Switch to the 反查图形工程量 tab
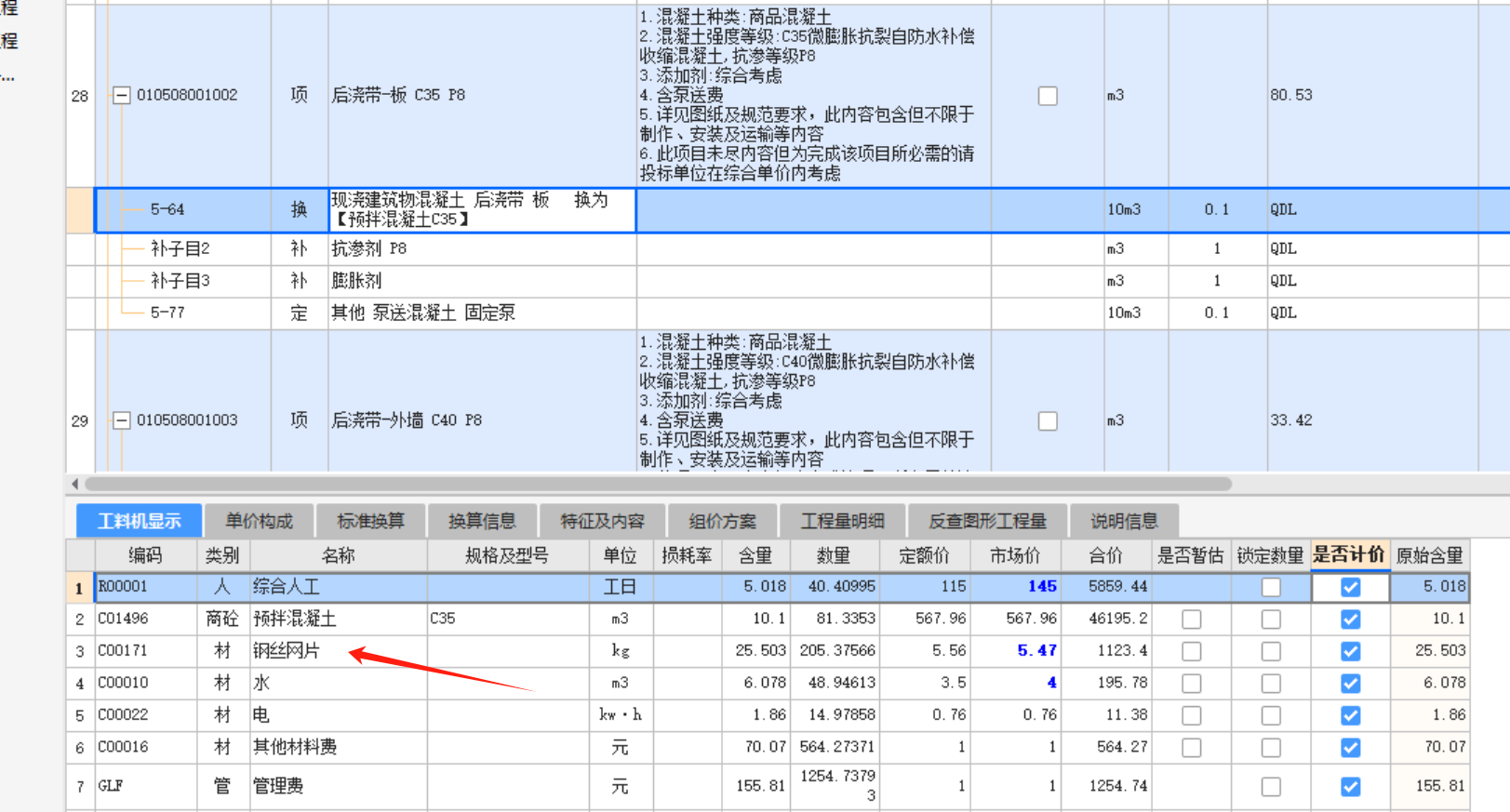The image size is (1510, 812). 987,521
